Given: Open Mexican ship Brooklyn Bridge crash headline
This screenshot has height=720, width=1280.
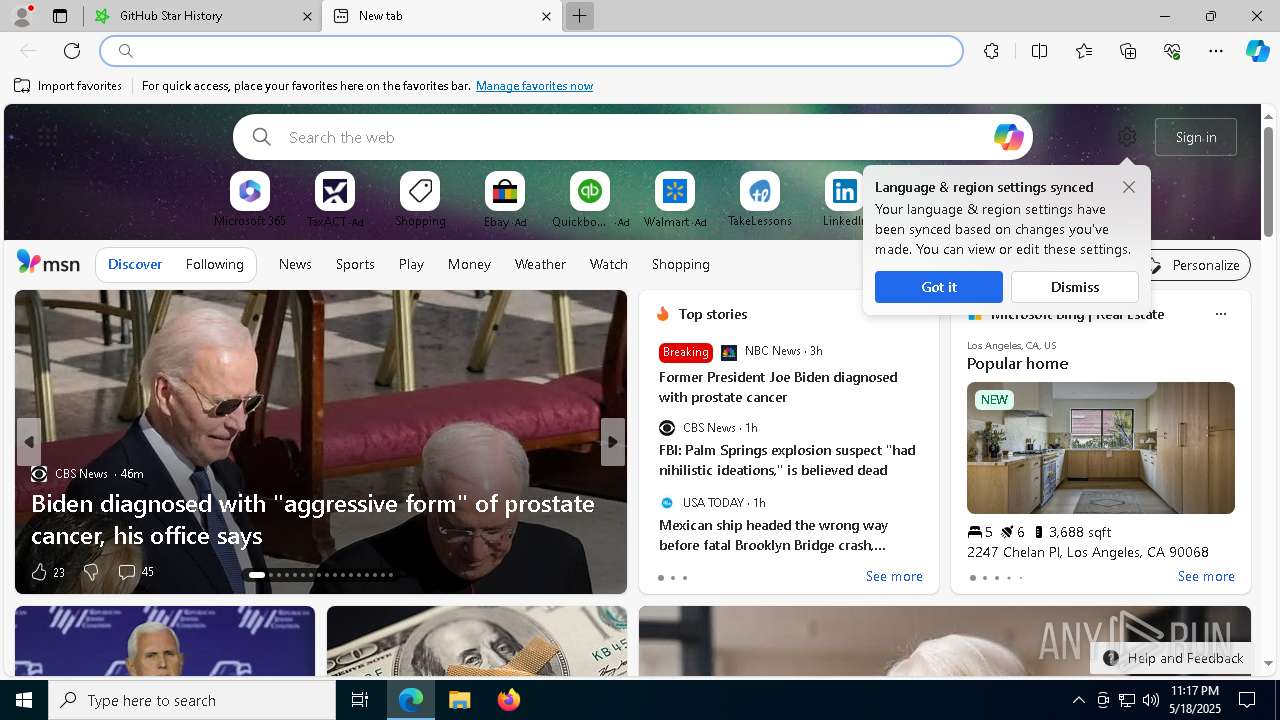Looking at the screenshot, I should point(773,535).
